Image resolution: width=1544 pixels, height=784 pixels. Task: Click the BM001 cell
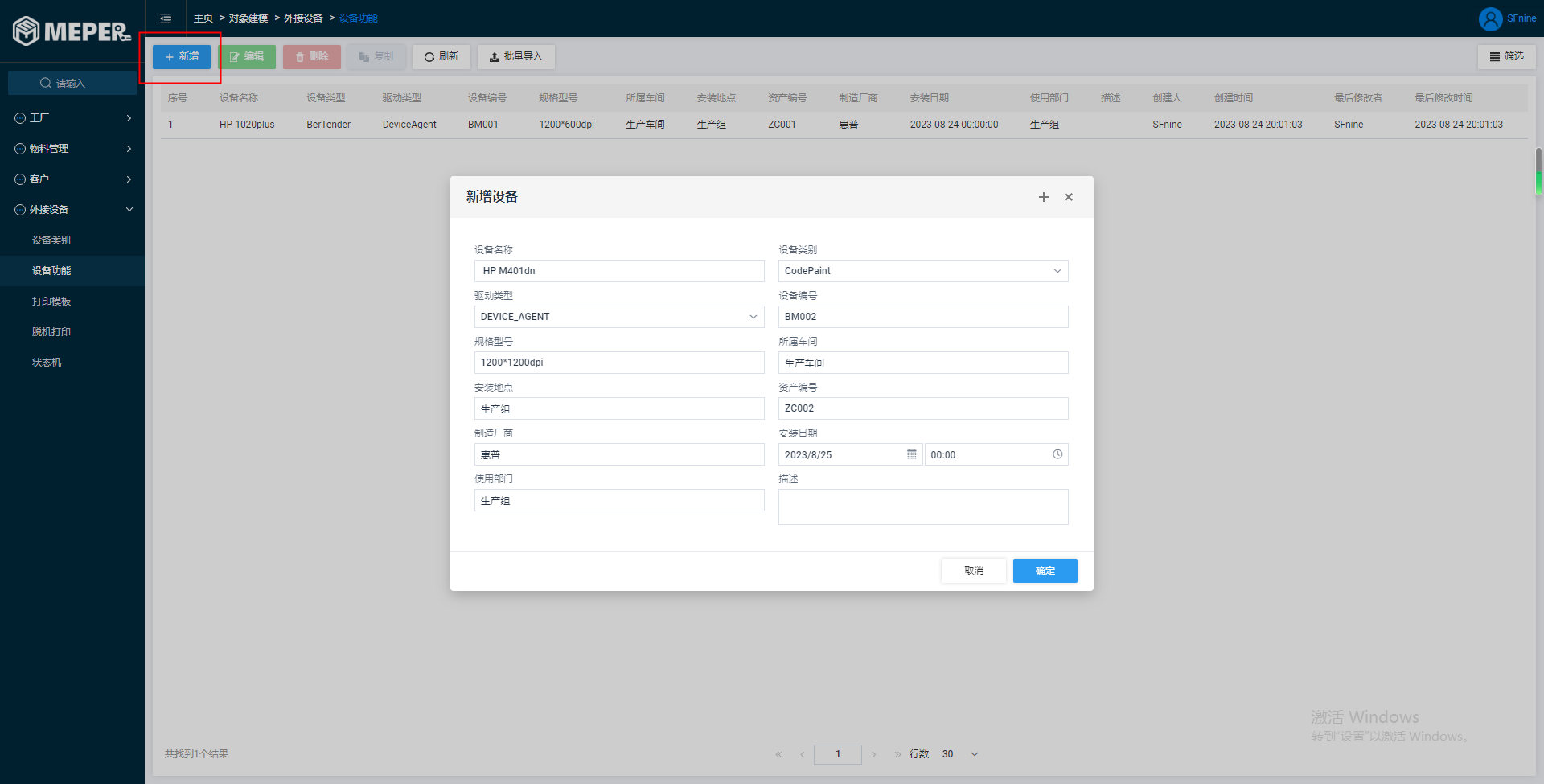point(483,125)
